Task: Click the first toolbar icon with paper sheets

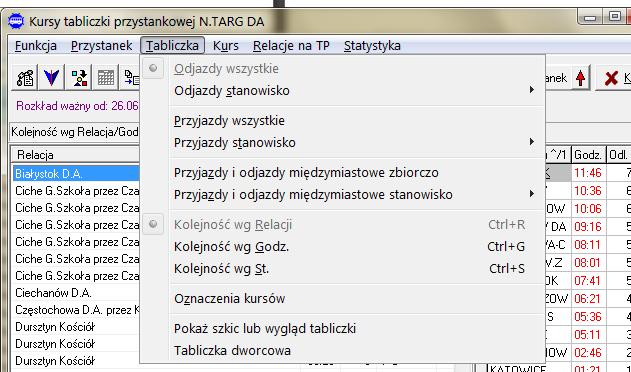Action: 25,77
